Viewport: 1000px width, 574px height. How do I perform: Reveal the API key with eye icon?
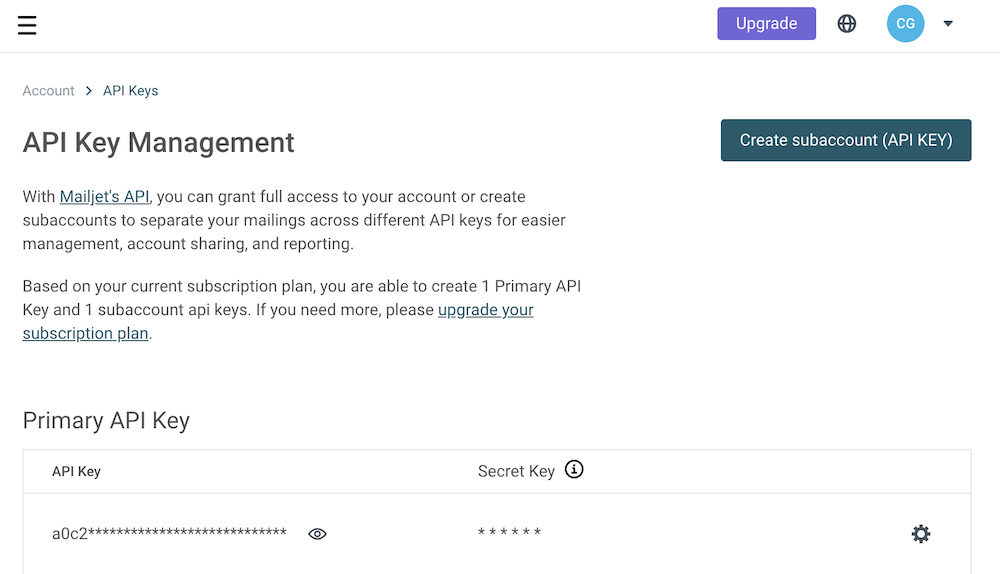click(317, 534)
